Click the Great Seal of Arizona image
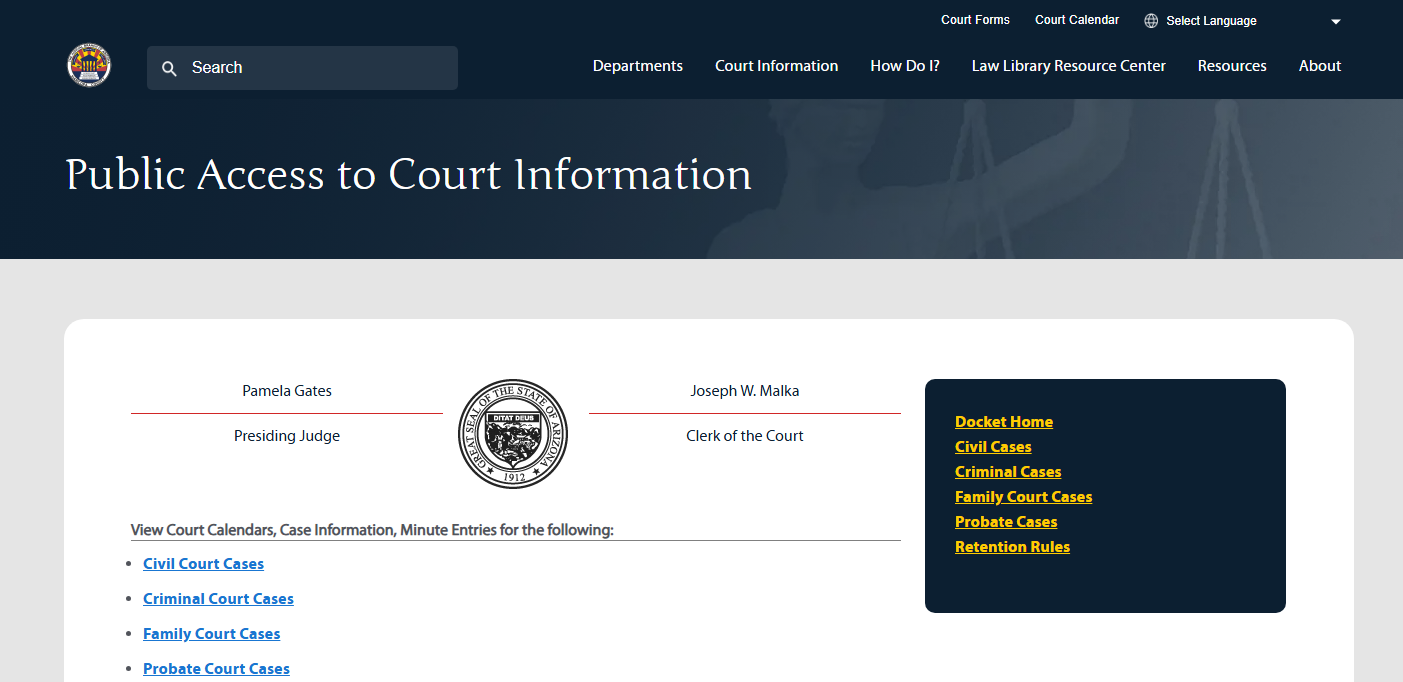This screenshot has height=682, width=1403. (513, 434)
